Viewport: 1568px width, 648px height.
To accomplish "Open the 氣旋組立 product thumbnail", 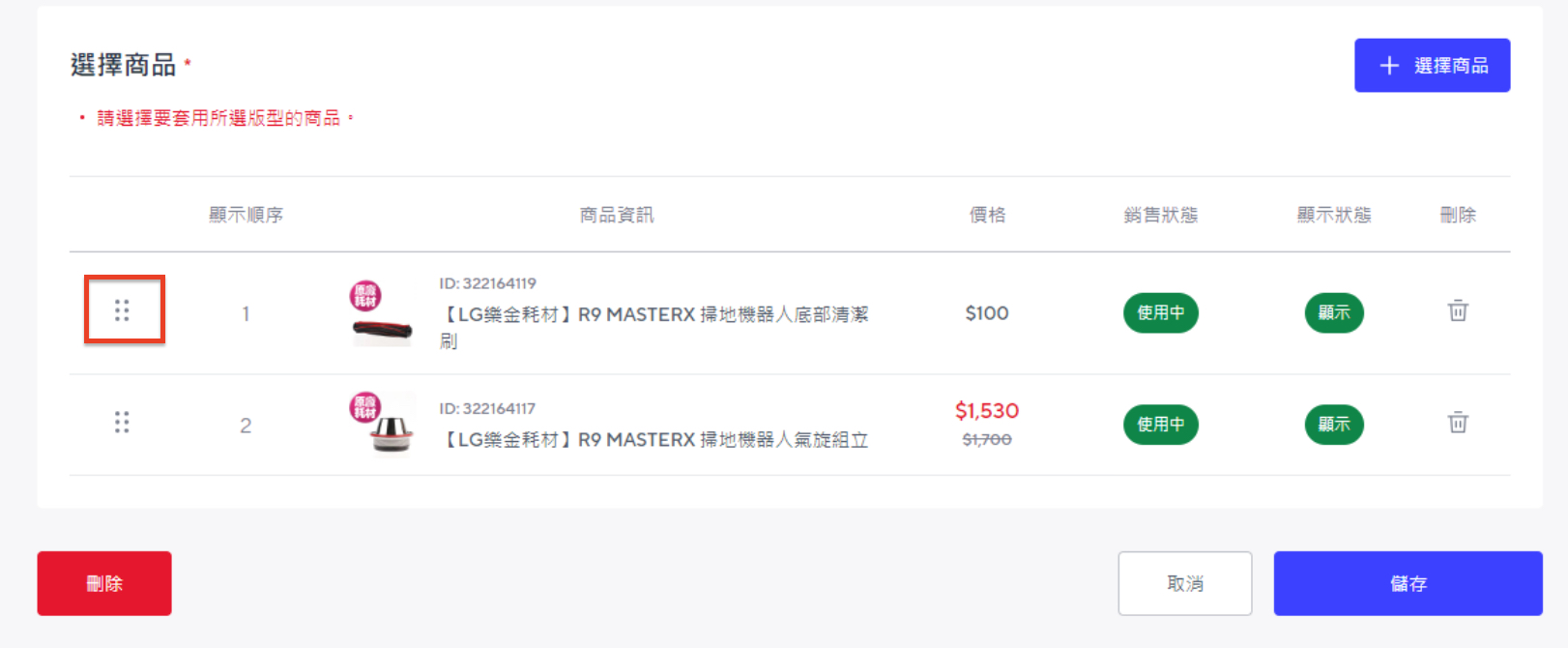I will point(382,424).
